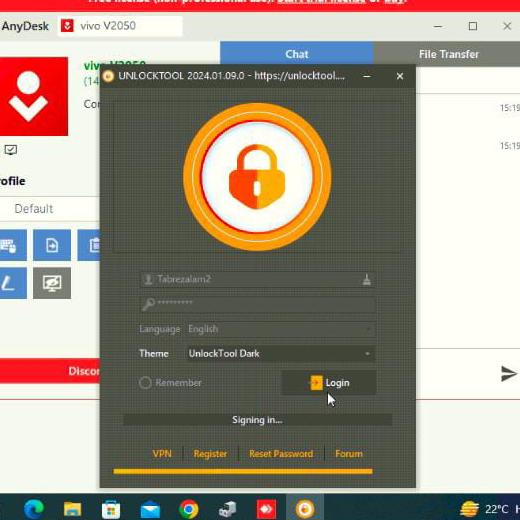This screenshot has height=520, width=520.
Task: Open the Default profile selector in AnyDesk
Action: [50, 209]
